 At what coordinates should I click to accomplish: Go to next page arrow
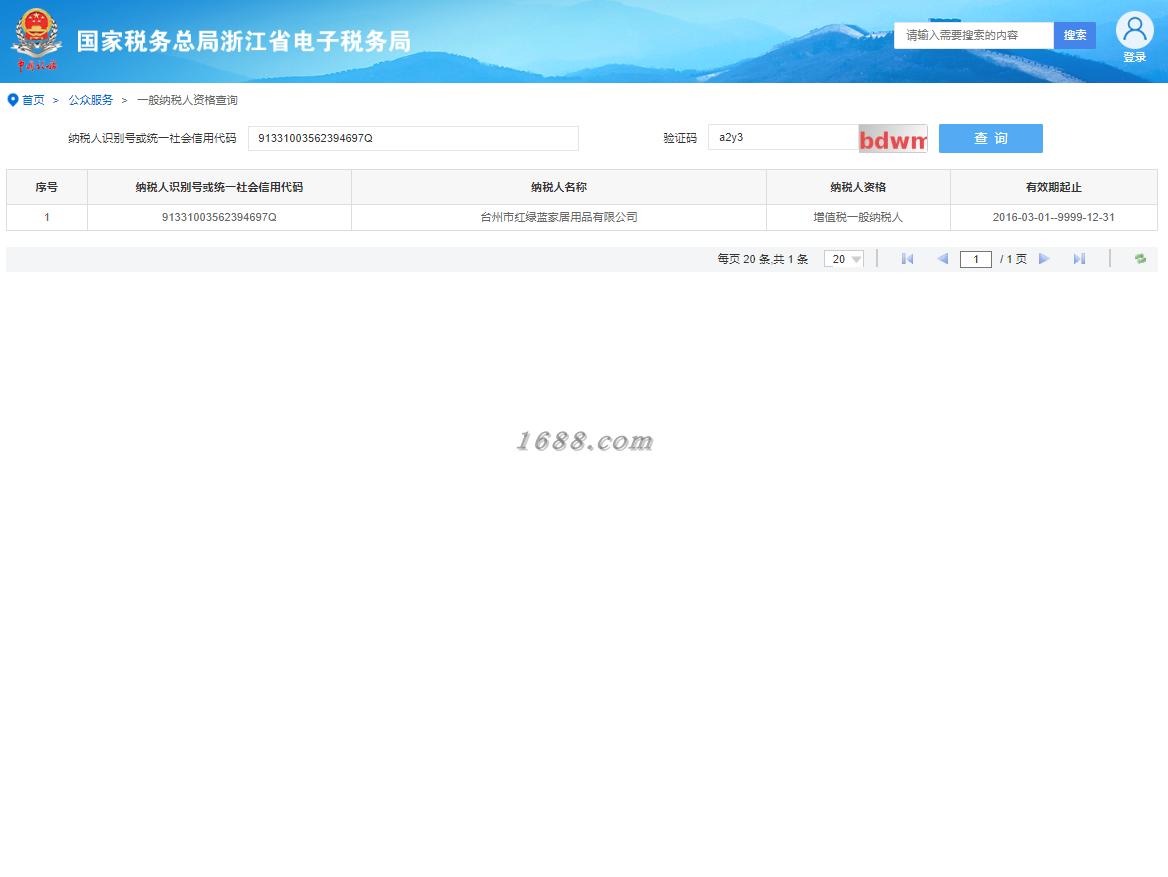pyautogui.click(x=1044, y=259)
